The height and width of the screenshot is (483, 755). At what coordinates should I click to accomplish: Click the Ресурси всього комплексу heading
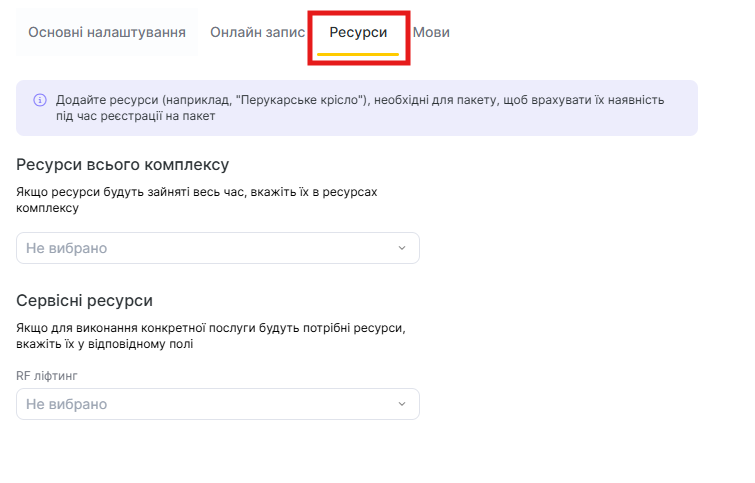123,164
